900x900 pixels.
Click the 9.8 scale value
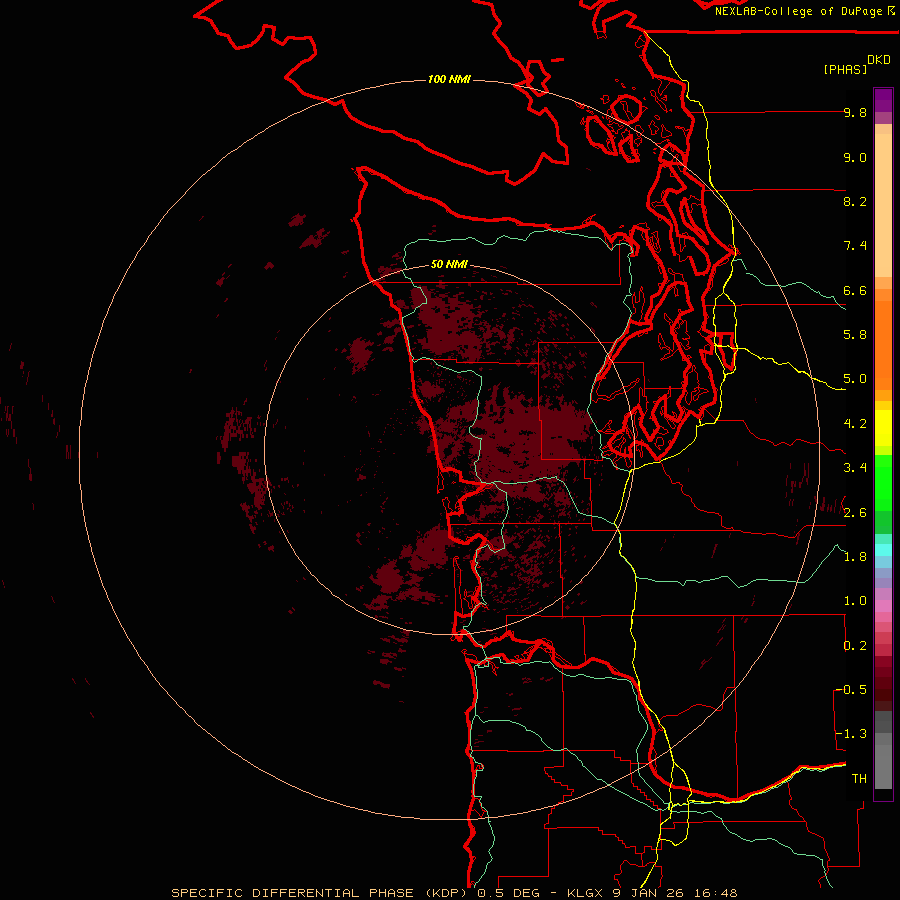point(855,112)
